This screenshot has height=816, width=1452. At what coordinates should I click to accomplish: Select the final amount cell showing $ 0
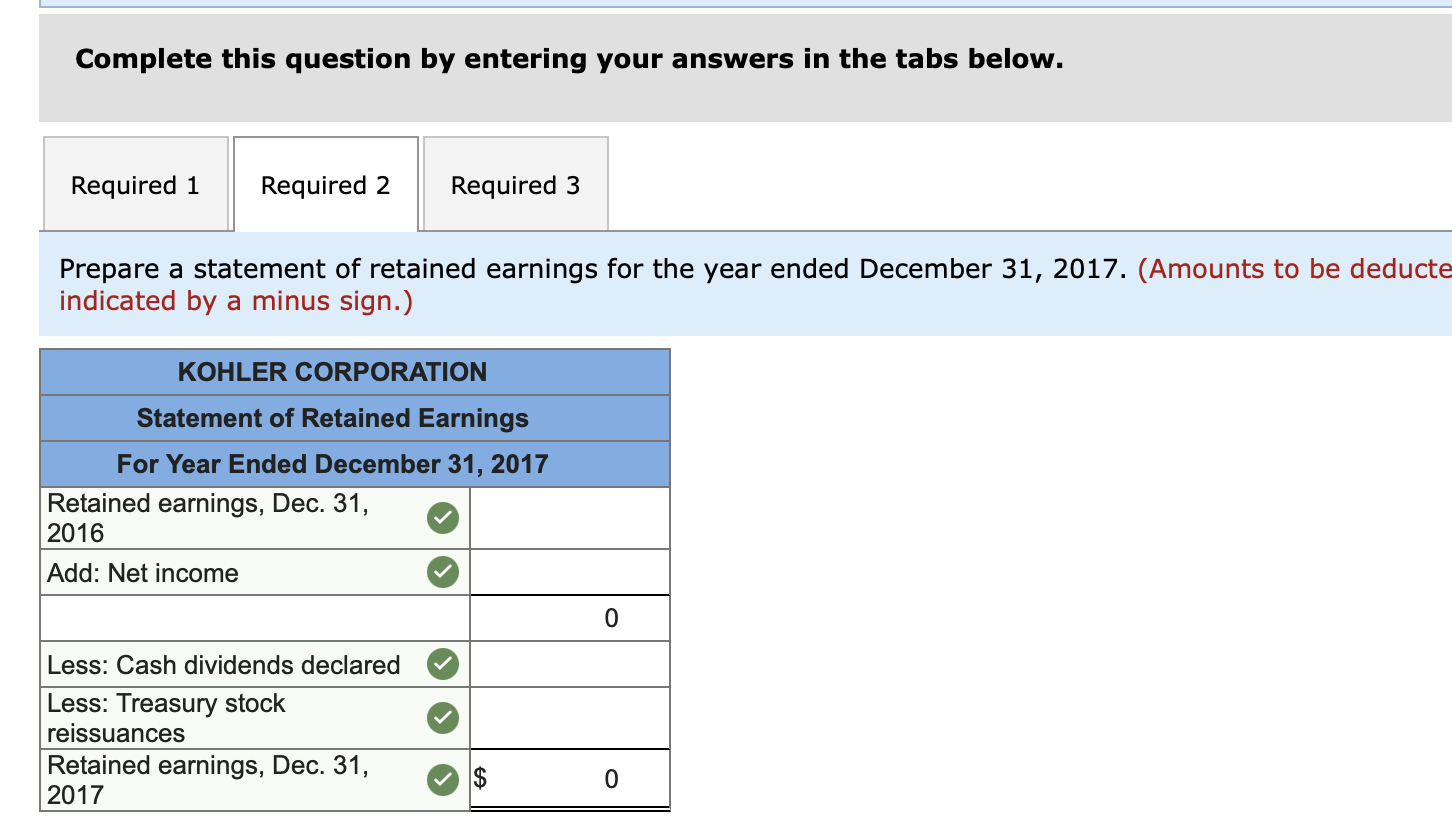(569, 778)
